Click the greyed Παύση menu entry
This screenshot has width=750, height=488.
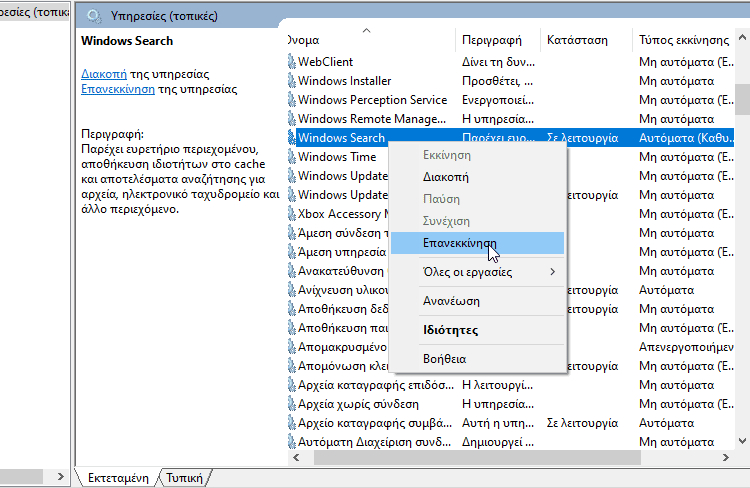477,199
